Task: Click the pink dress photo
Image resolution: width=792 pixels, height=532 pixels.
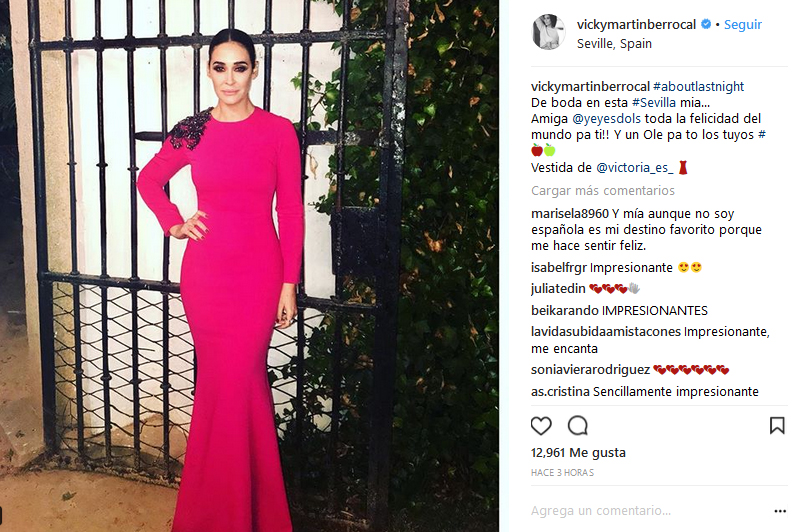Action: [250, 266]
